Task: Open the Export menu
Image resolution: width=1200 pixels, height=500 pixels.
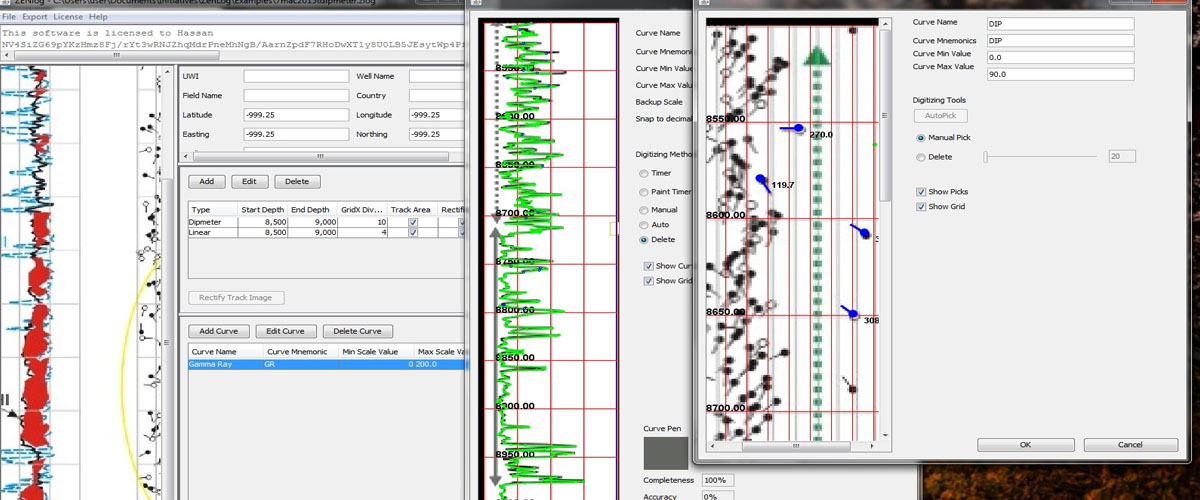Action: 34,17
